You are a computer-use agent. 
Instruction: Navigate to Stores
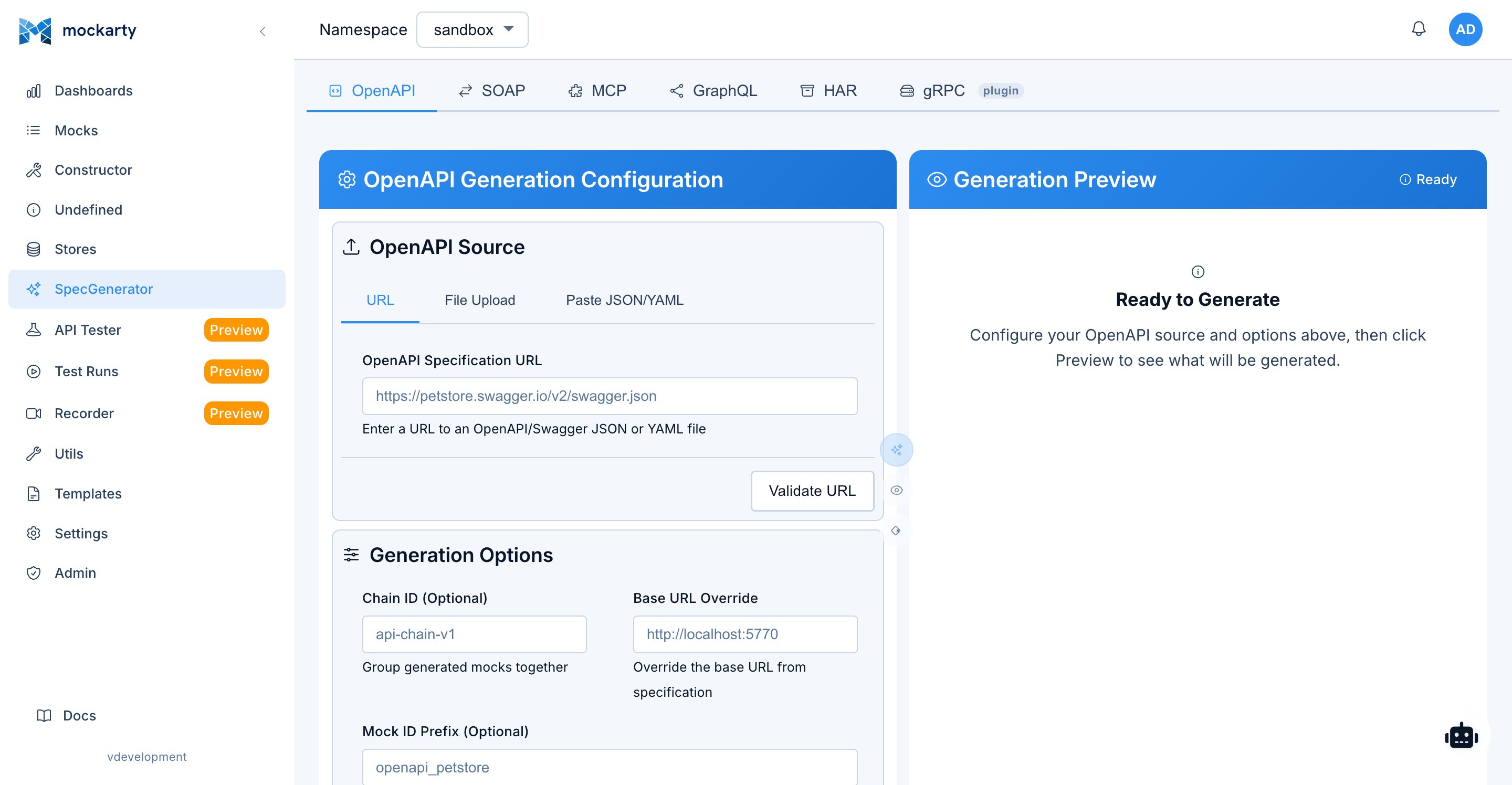(147, 249)
